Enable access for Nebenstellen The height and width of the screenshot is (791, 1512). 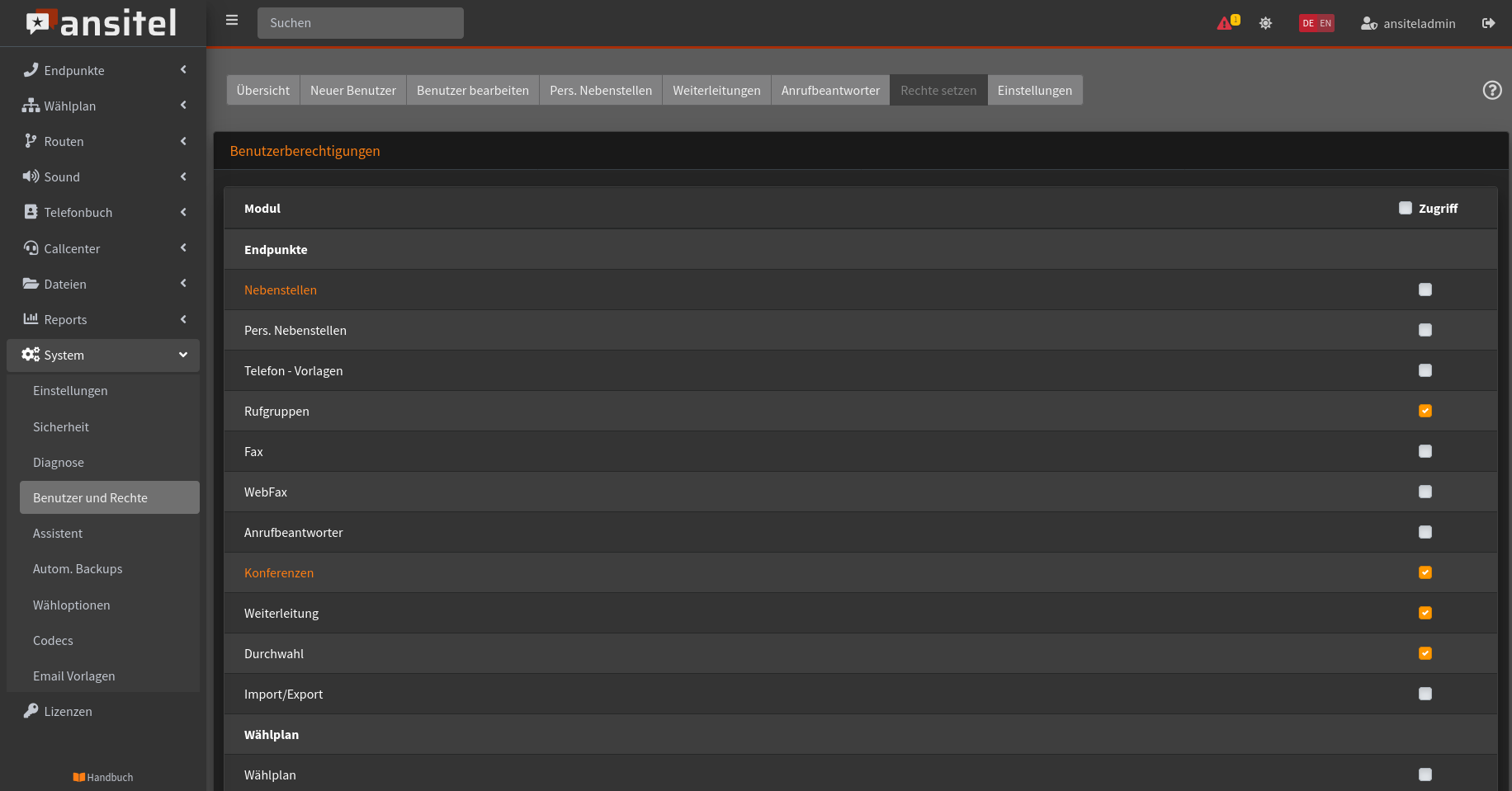point(1425,290)
